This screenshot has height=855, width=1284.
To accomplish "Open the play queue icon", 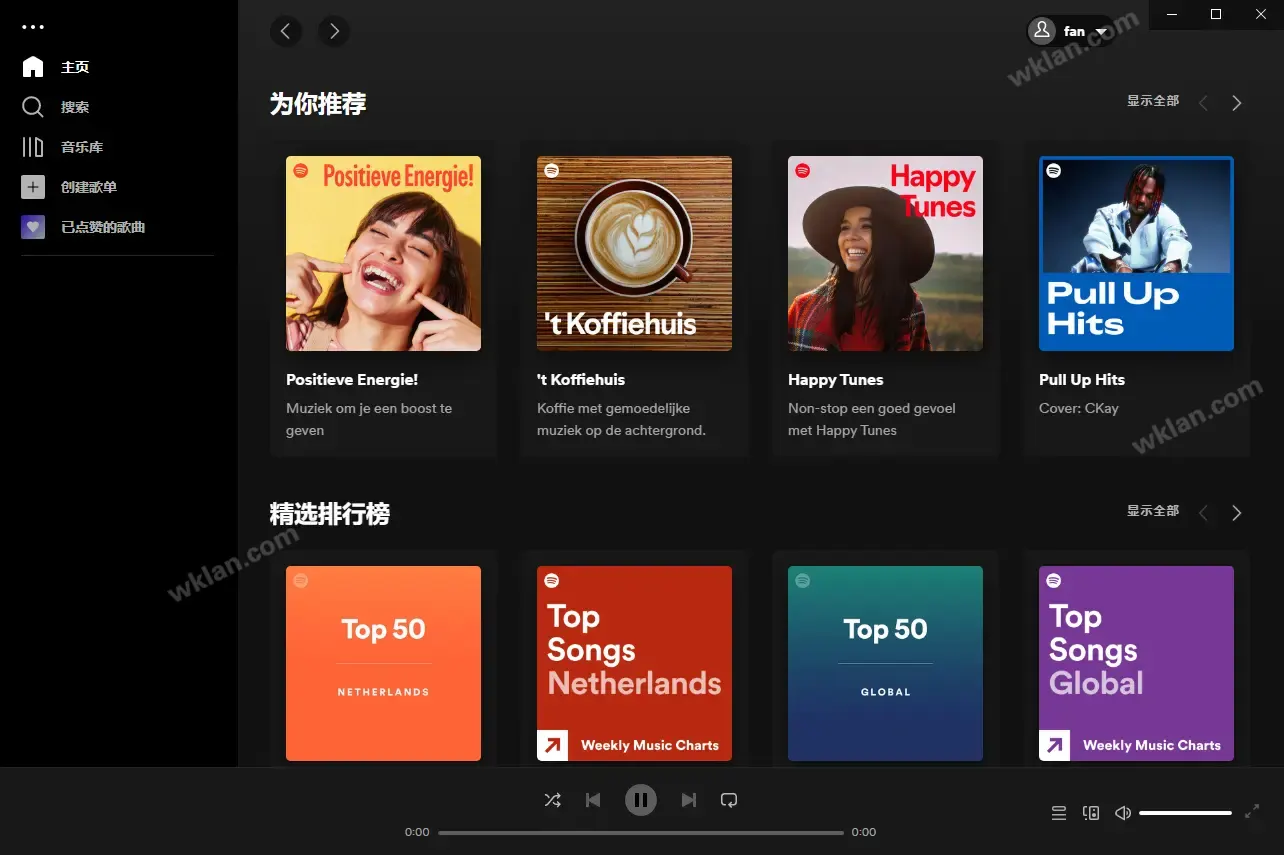I will pos(1059,813).
